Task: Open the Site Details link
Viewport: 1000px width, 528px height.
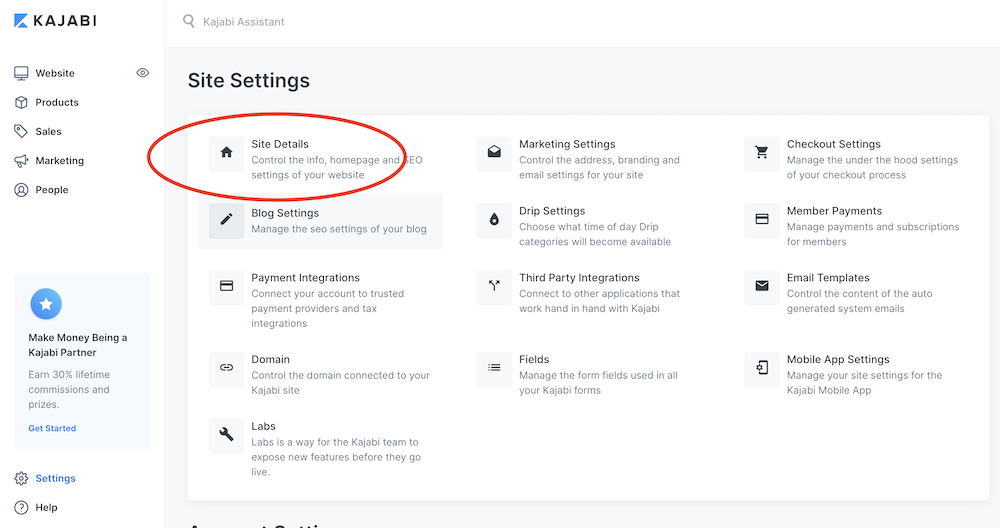Action: 280,144
